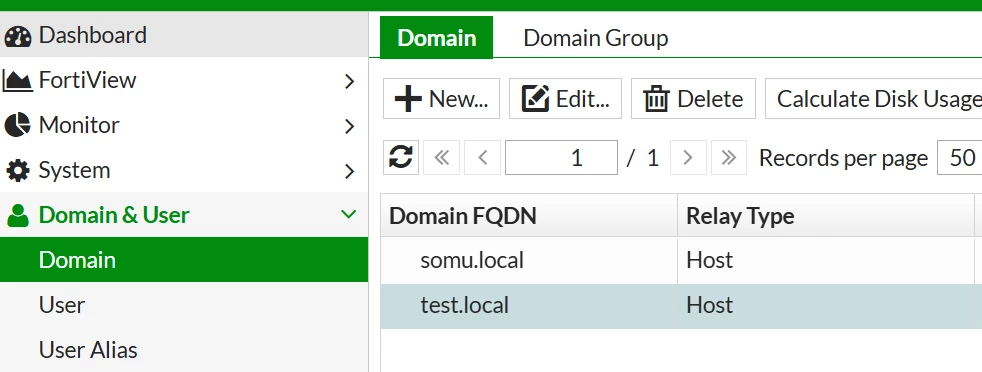Click the Domain & User menu label
Screen dimensions: 982x372
coord(114,215)
